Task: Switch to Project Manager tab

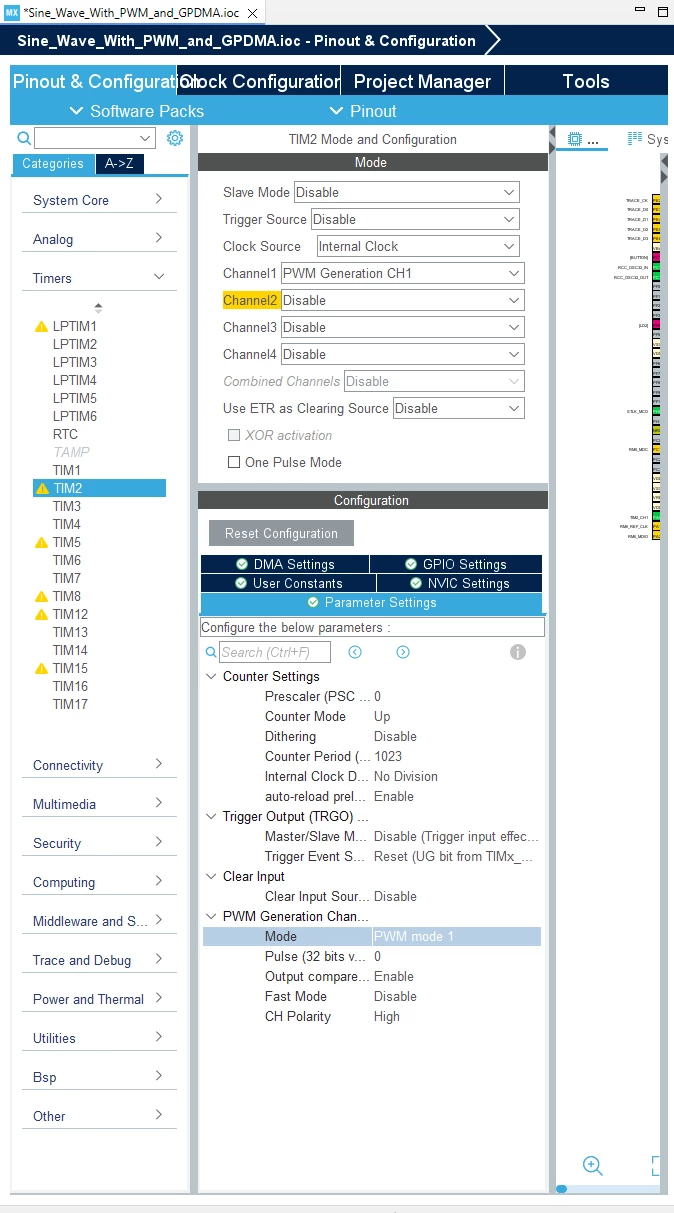Action: 422,81
